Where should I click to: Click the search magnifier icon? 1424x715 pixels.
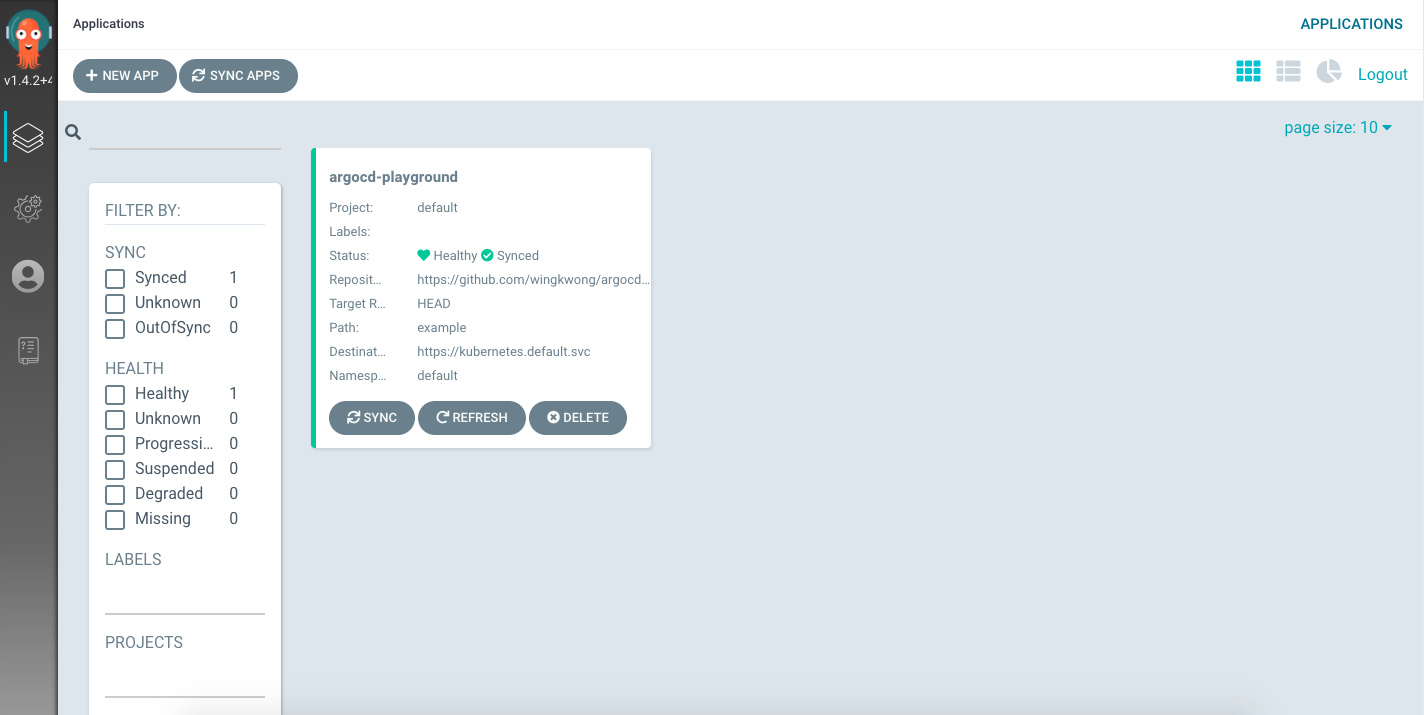pyautogui.click(x=73, y=132)
